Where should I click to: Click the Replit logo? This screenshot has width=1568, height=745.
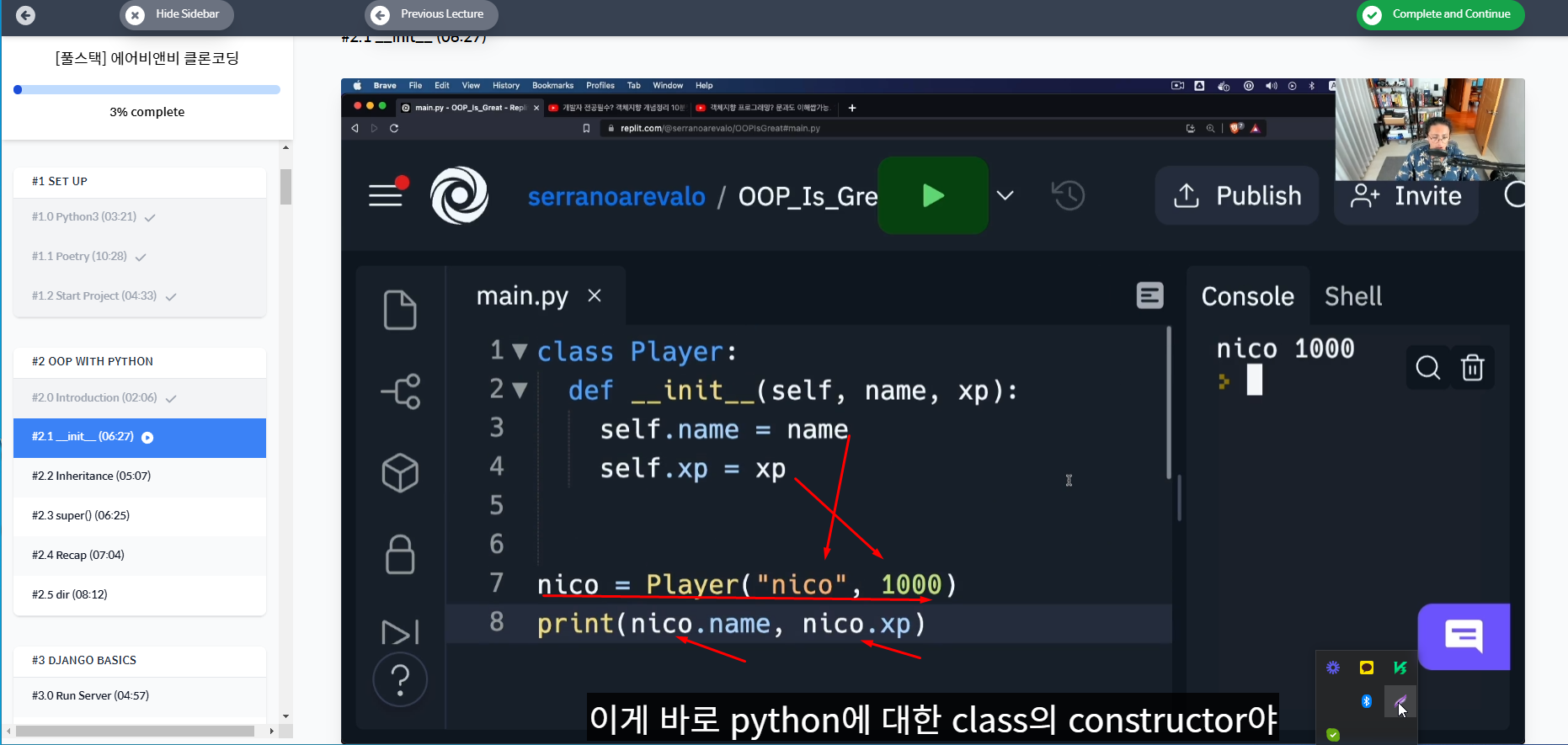pyautogui.click(x=459, y=195)
